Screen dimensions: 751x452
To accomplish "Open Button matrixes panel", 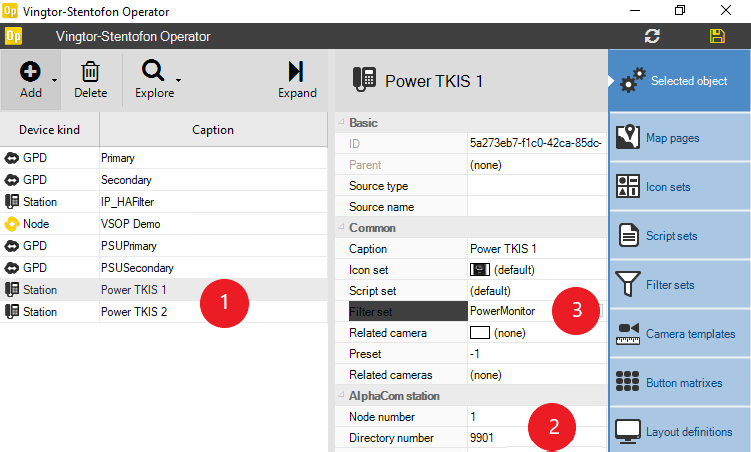I will 679,382.
